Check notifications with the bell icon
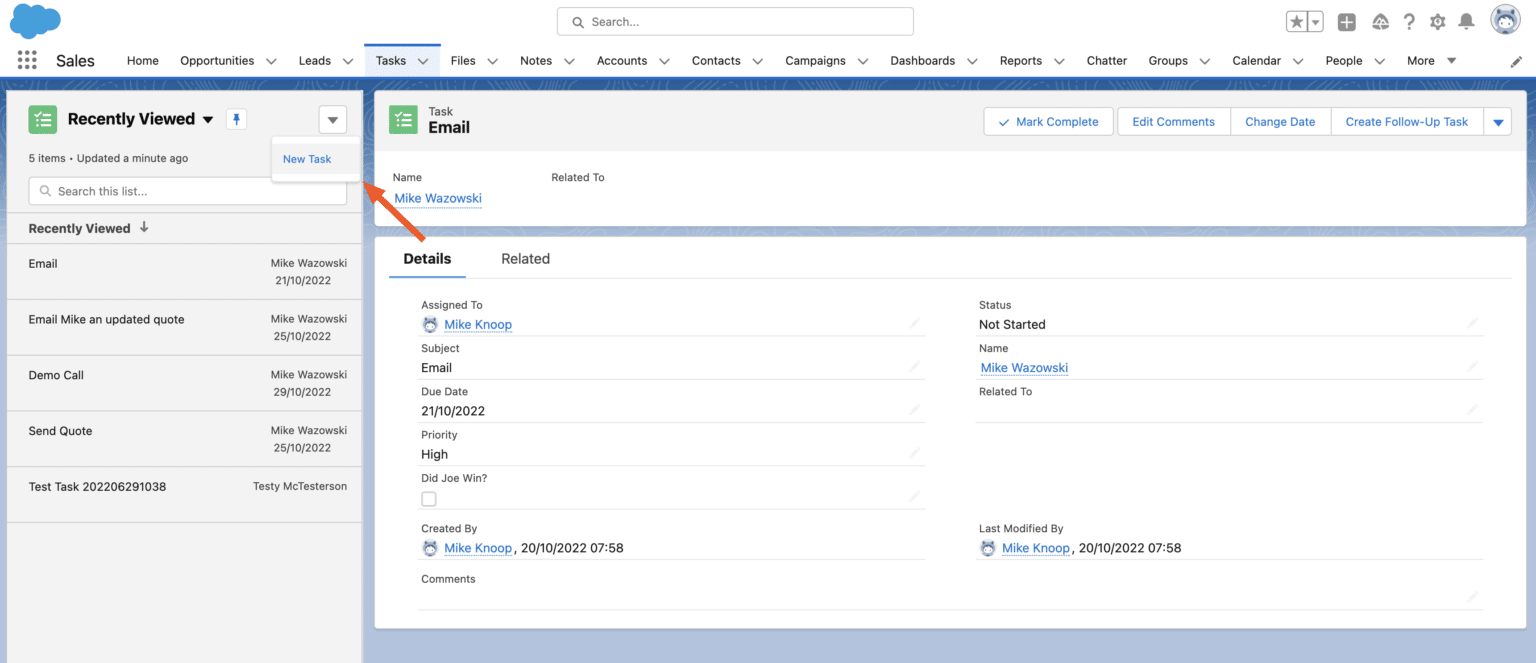Screen dimensions: 1536x663 click(1466, 20)
